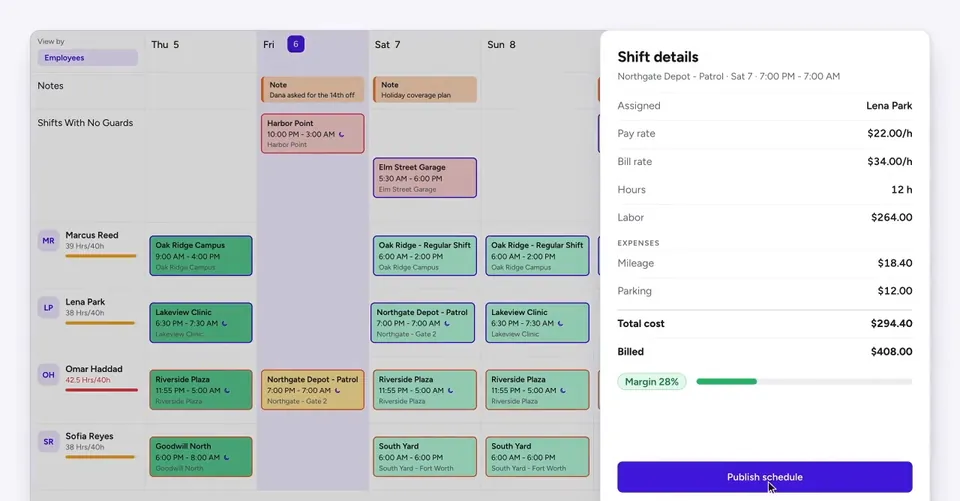Image resolution: width=960 pixels, height=501 pixels.
Task: Click the Margin 28% badge
Action: [x=651, y=382]
